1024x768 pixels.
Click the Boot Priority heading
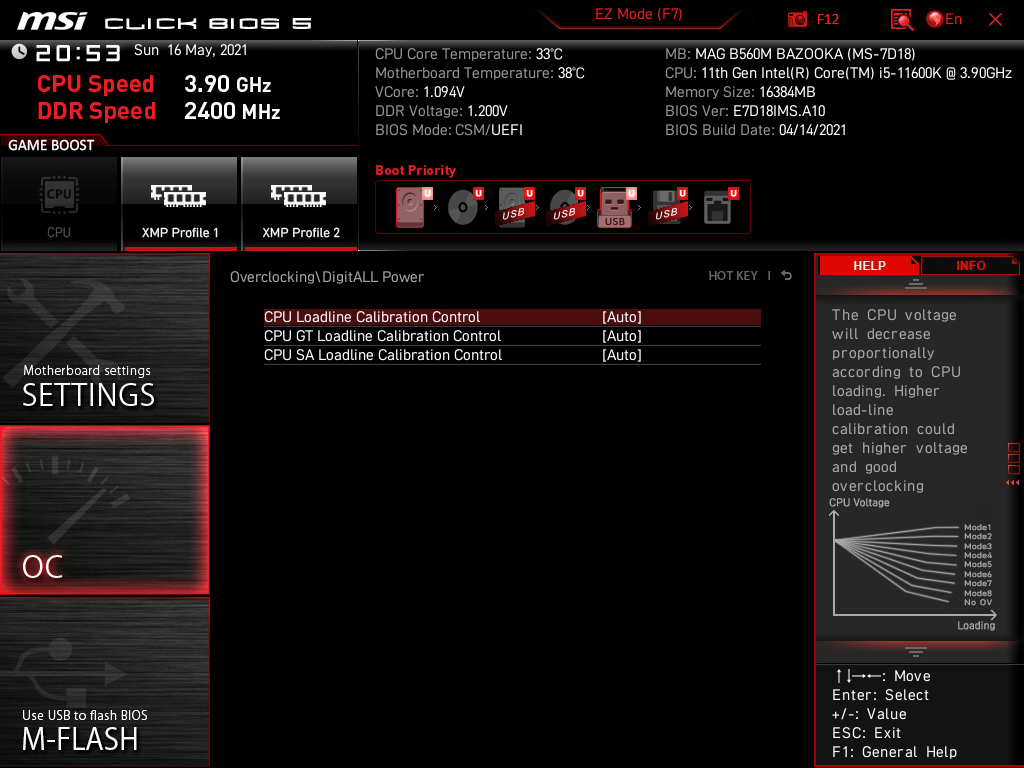pos(415,170)
